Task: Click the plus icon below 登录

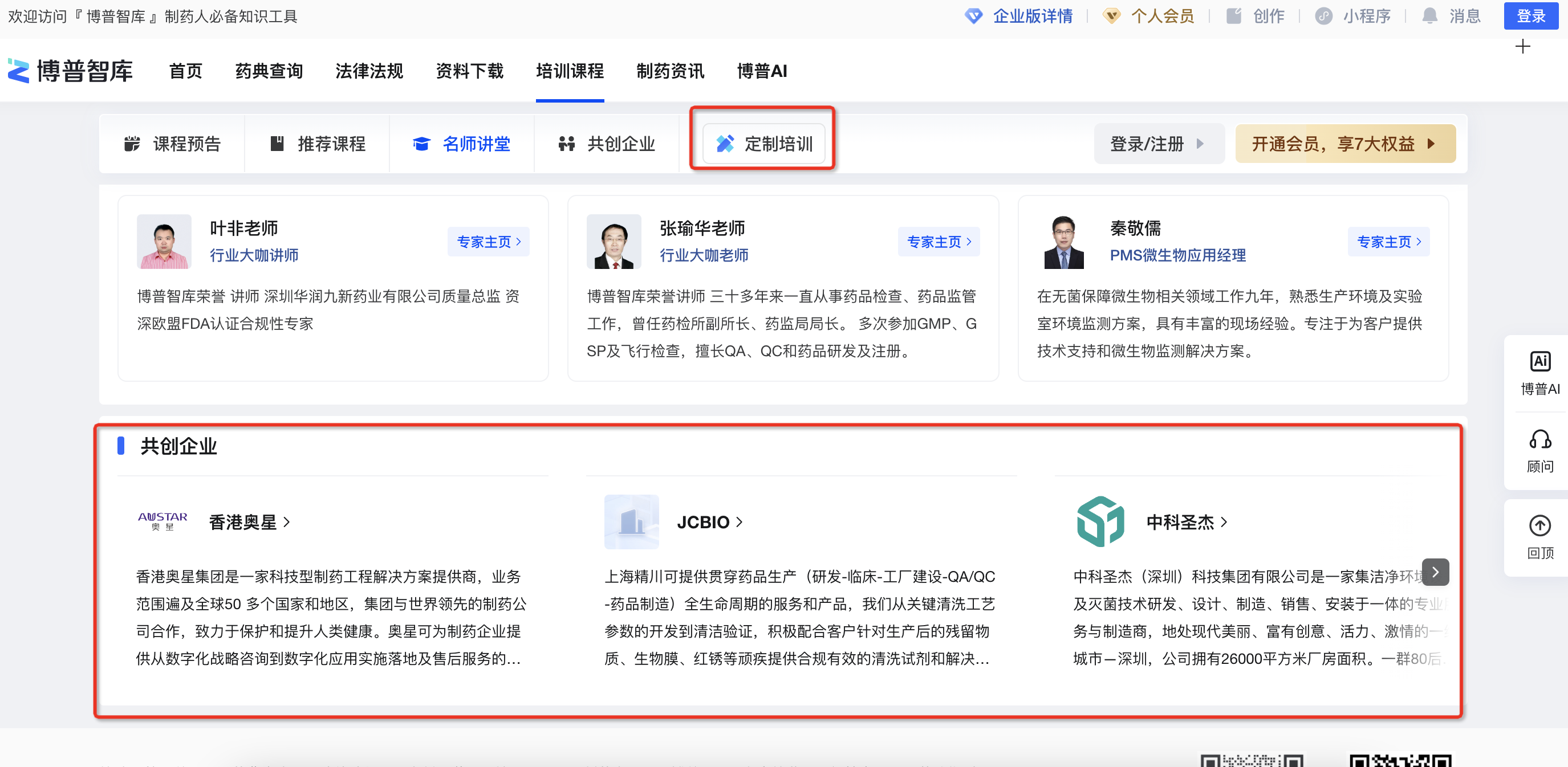Action: point(1522,47)
